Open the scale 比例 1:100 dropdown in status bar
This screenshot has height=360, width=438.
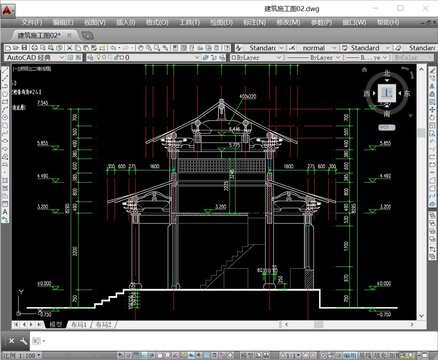click(x=21, y=356)
